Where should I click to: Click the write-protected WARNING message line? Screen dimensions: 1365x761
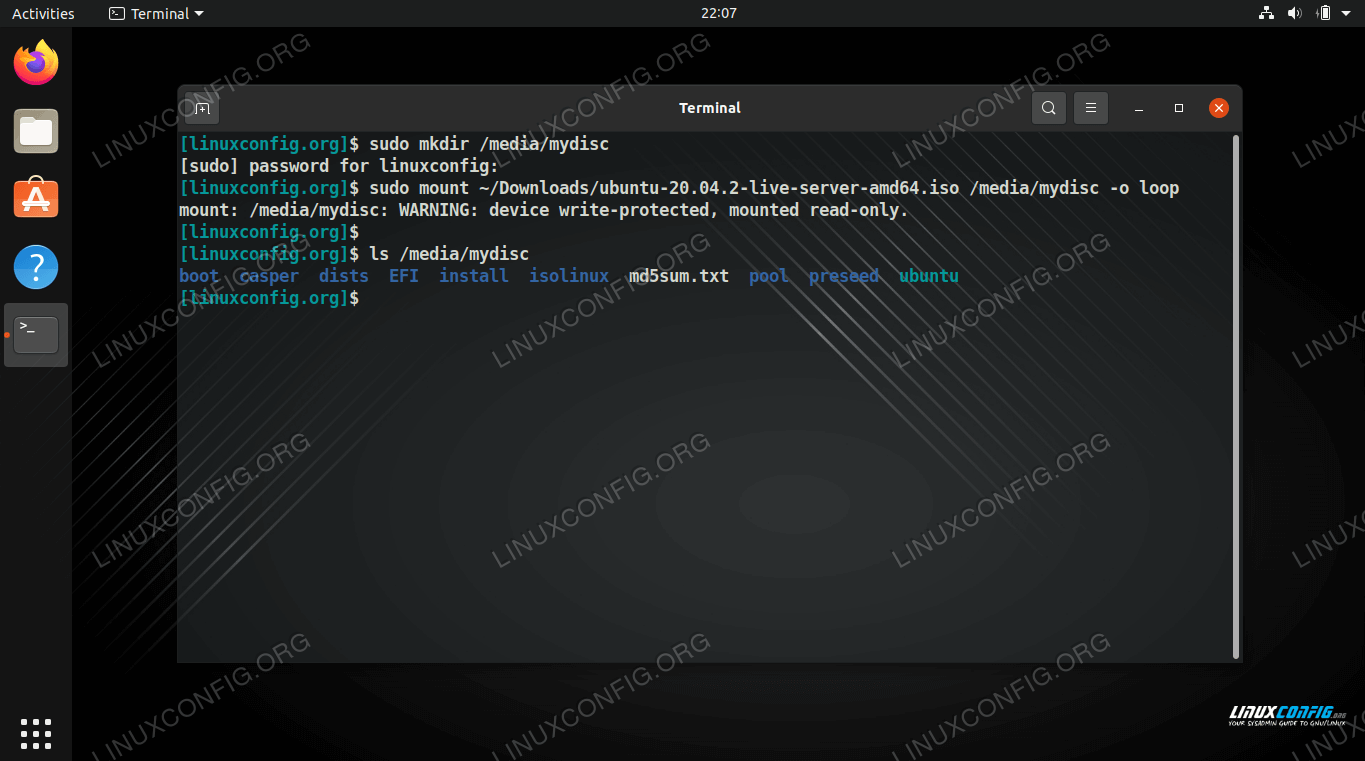pyautogui.click(x=544, y=210)
